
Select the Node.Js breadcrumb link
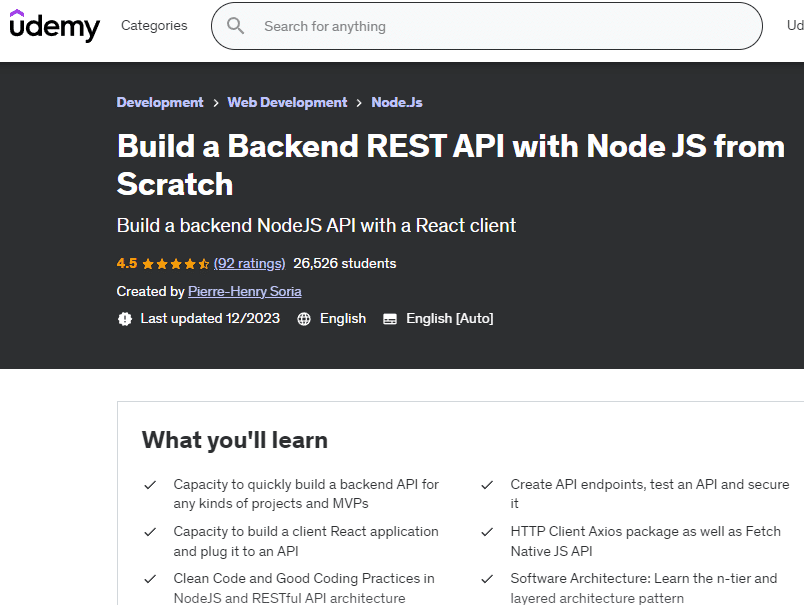point(397,103)
